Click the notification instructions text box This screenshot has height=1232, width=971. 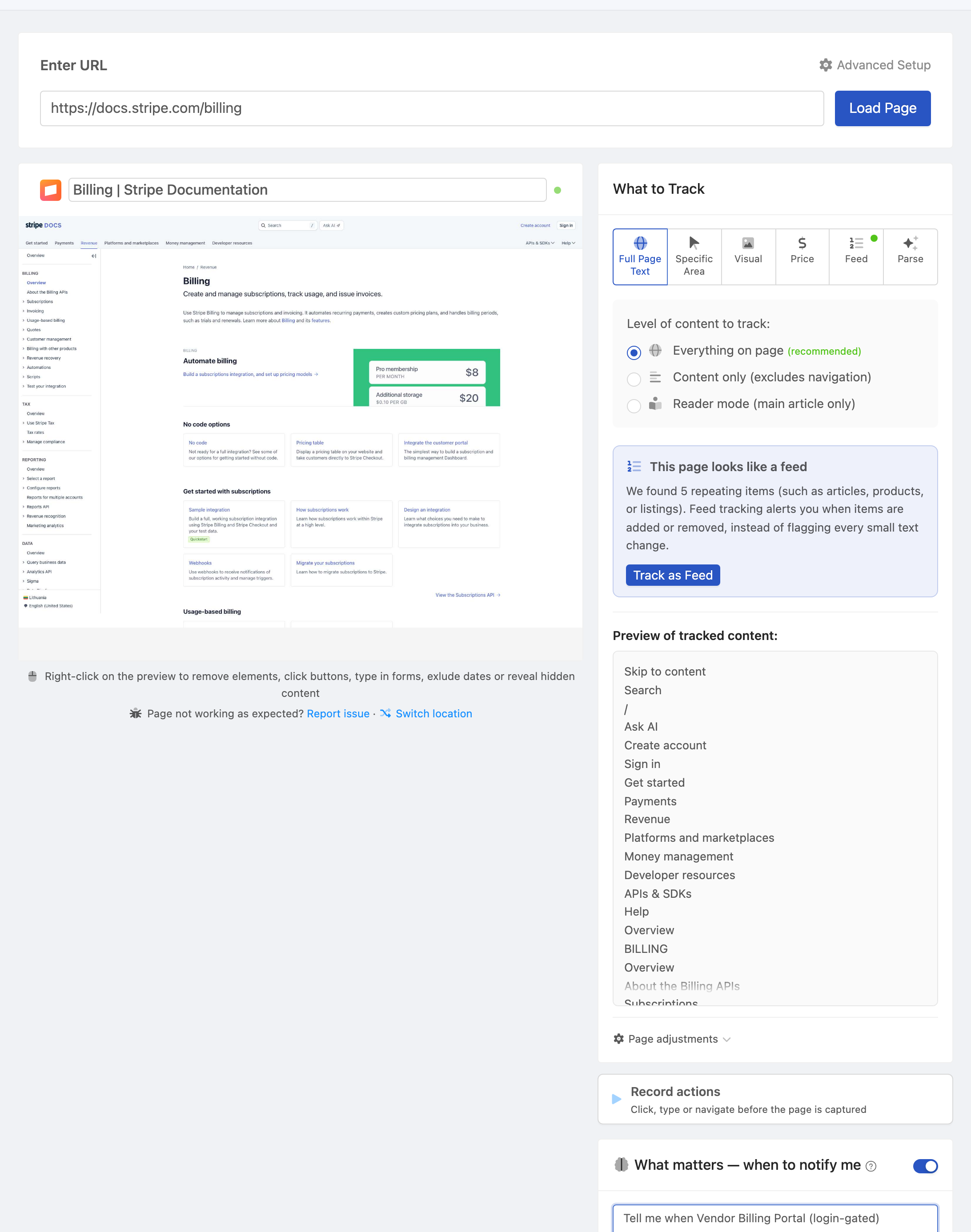tap(775, 1218)
